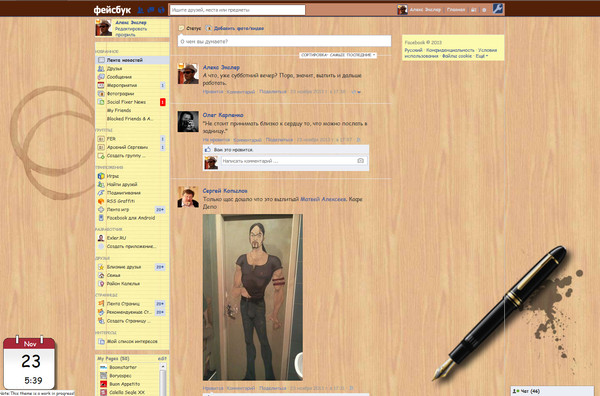
Task: Open the friend requests icon in header
Action: pos(141,10)
